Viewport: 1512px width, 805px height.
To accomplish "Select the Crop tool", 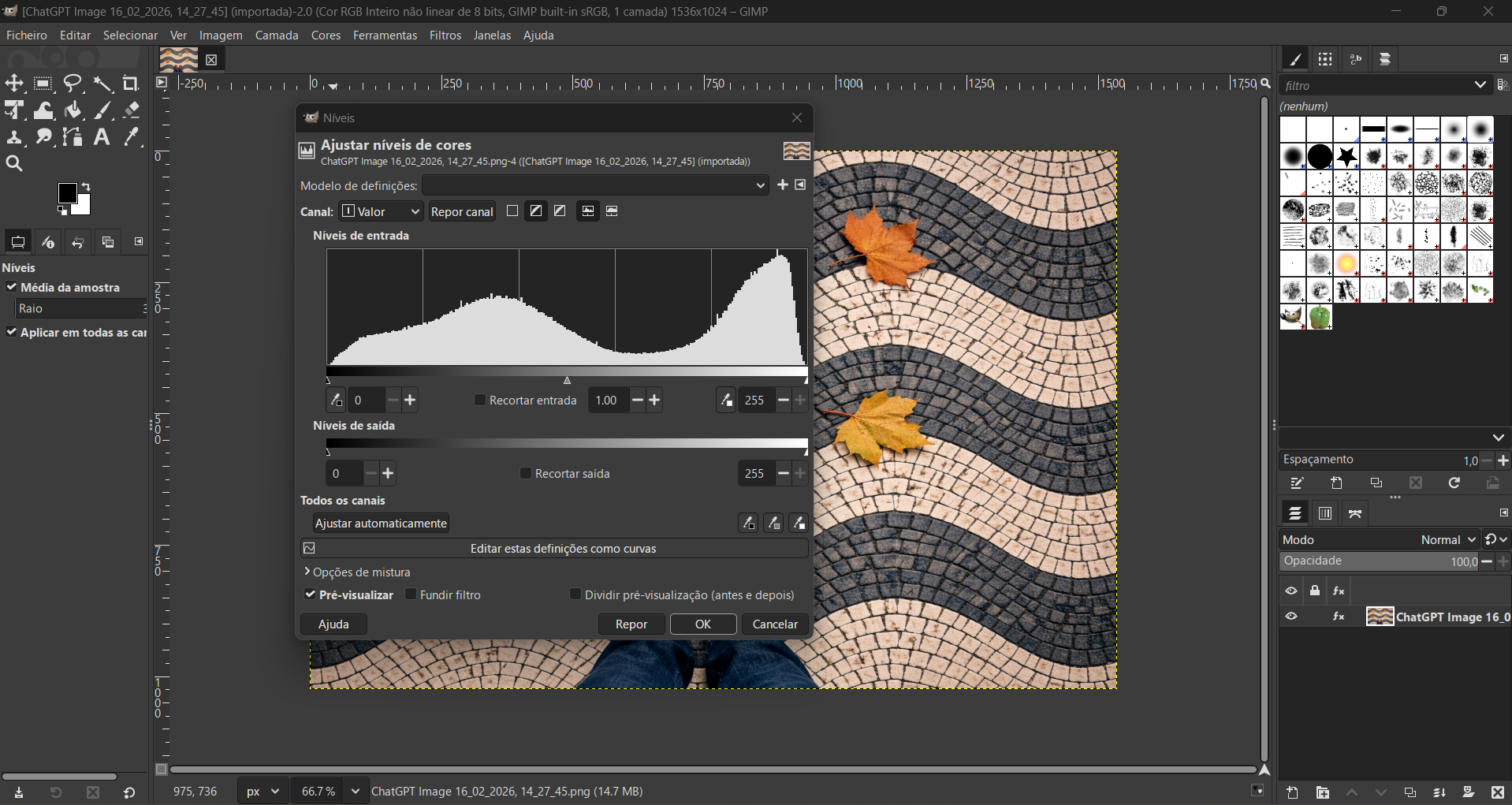I will pos(131,84).
